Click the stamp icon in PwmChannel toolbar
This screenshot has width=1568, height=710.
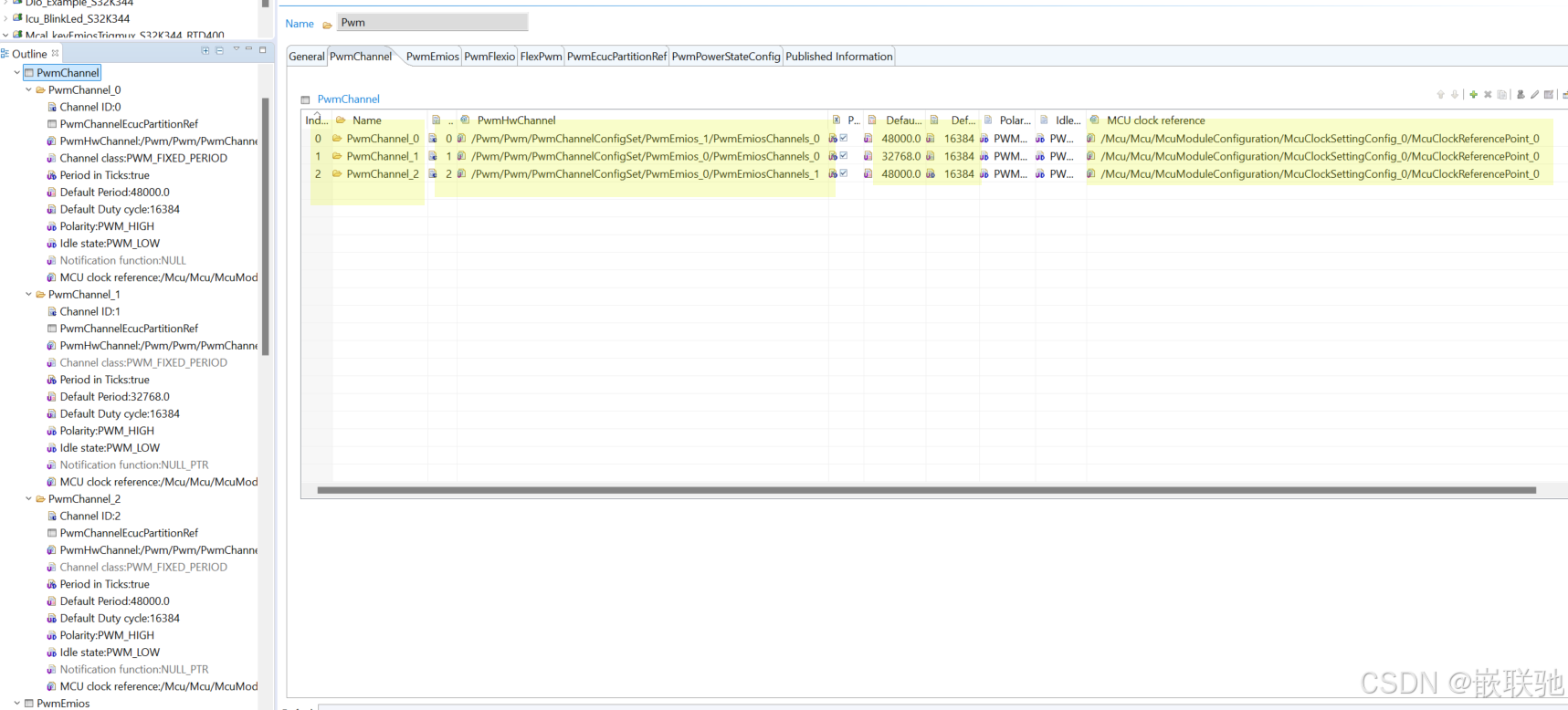point(1521,94)
